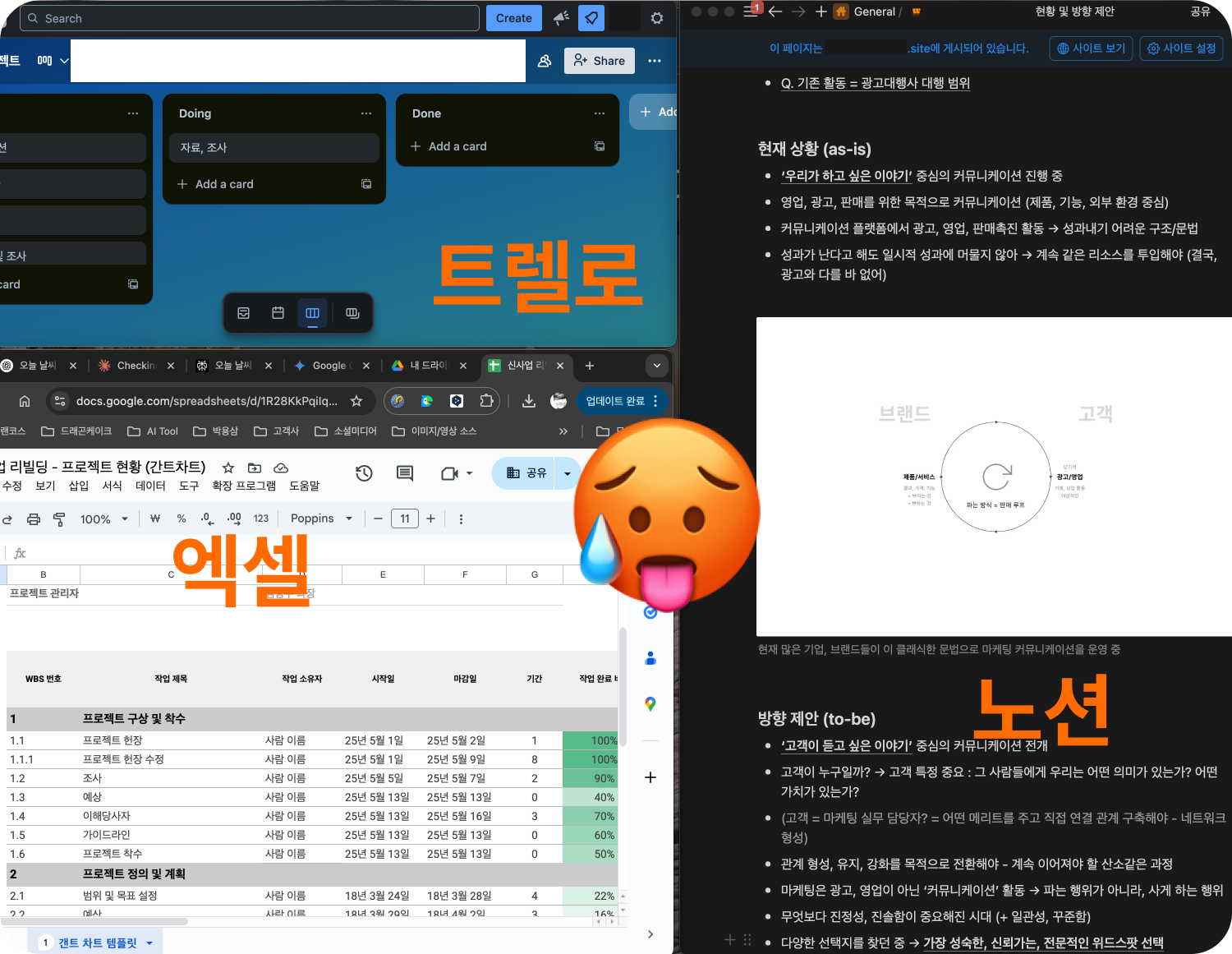Star the spreadsheet document title
The height and width of the screenshot is (954, 1232).
pyautogui.click(x=228, y=468)
